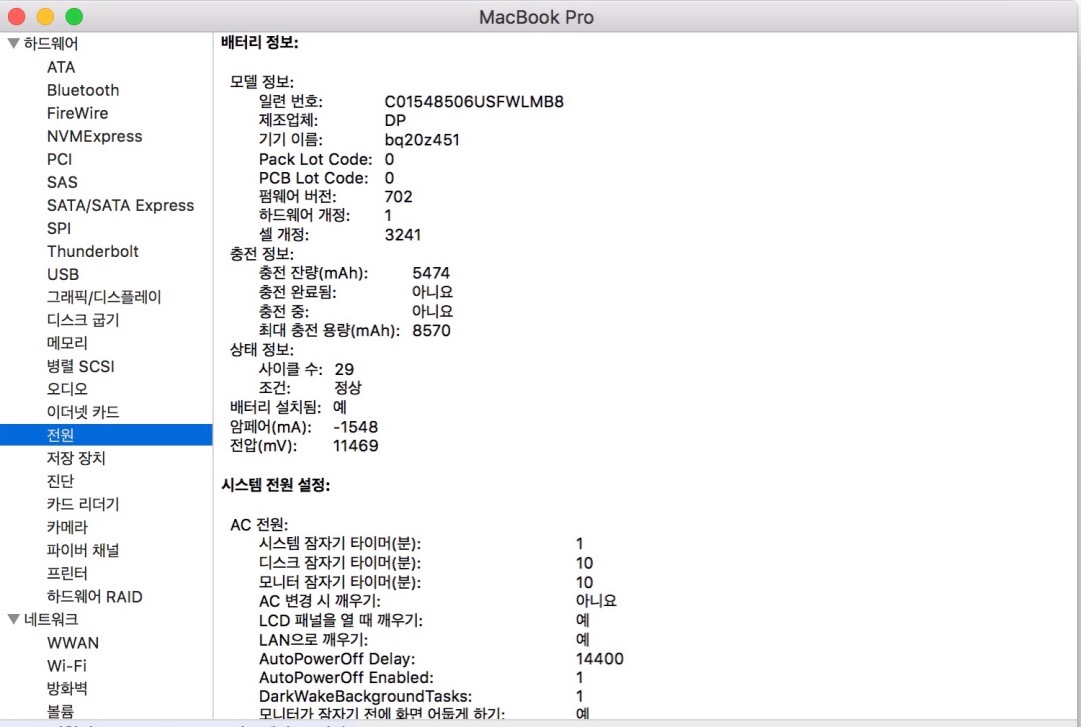This screenshot has width=1081, height=727.
Task: Select Bluetooth in the sidebar
Action: pos(82,90)
